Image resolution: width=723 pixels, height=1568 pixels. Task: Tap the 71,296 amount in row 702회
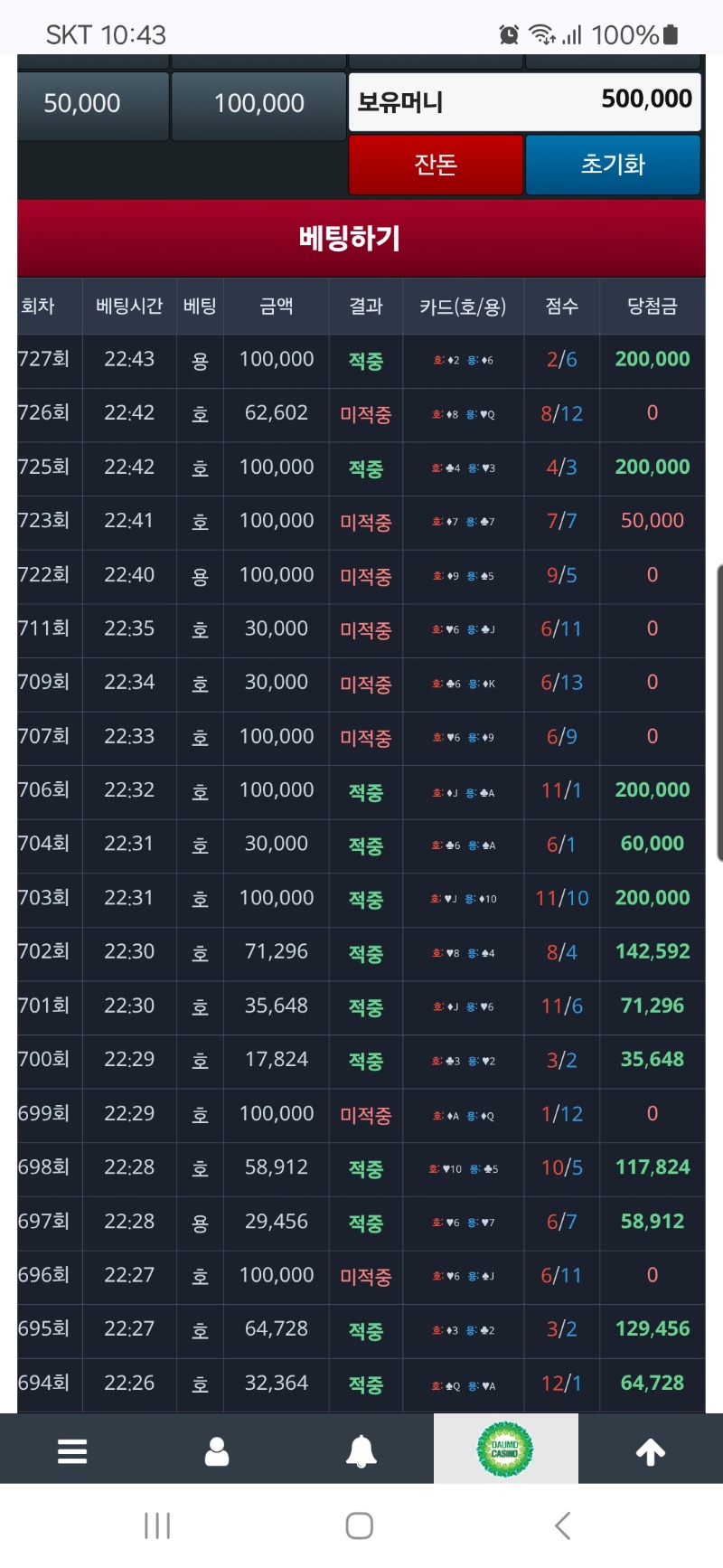click(x=277, y=951)
